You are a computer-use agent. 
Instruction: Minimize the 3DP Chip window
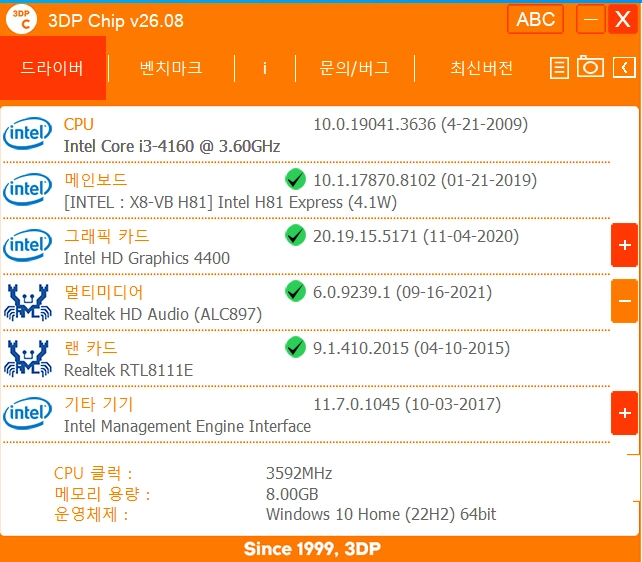click(590, 19)
